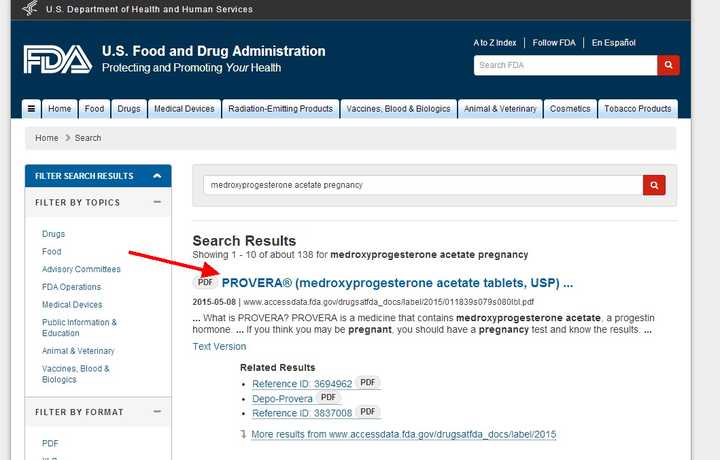
Task: Click PDF badge next to Reference ID: 3837008
Action: [368, 412]
